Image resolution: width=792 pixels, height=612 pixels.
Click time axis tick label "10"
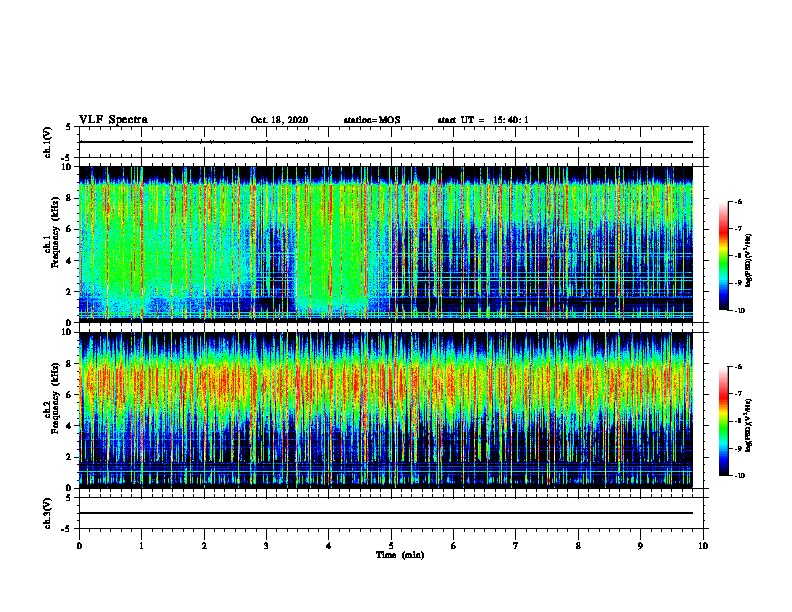pos(703,546)
